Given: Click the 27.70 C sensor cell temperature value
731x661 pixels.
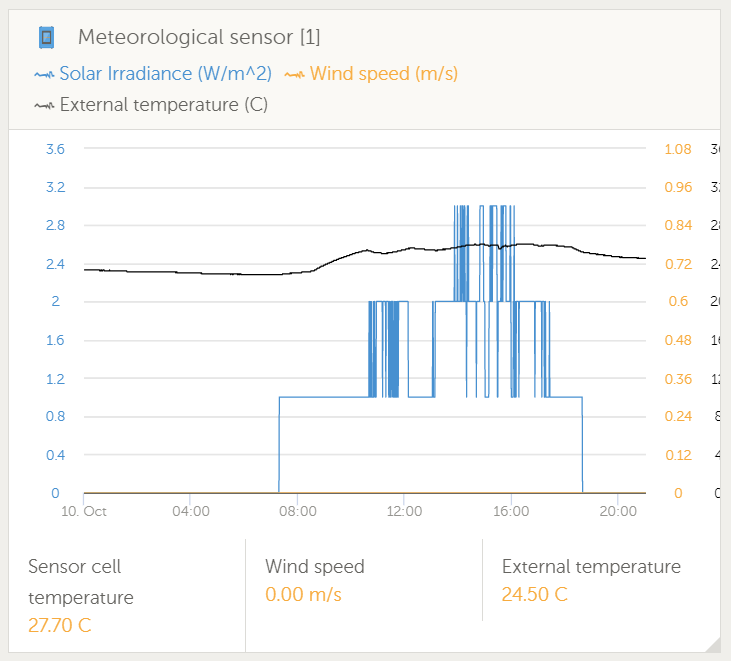Looking at the screenshot, I should pyautogui.click(x=58, y=626).
